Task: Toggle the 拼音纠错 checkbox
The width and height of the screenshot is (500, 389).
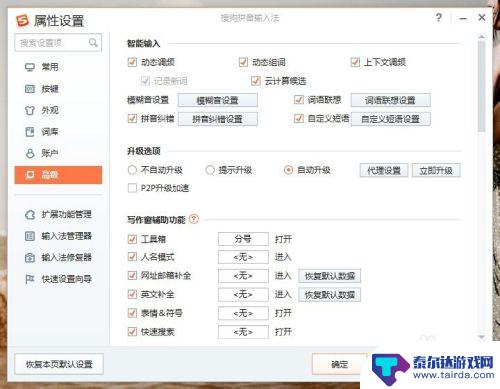Action: (x=132, y=118)
